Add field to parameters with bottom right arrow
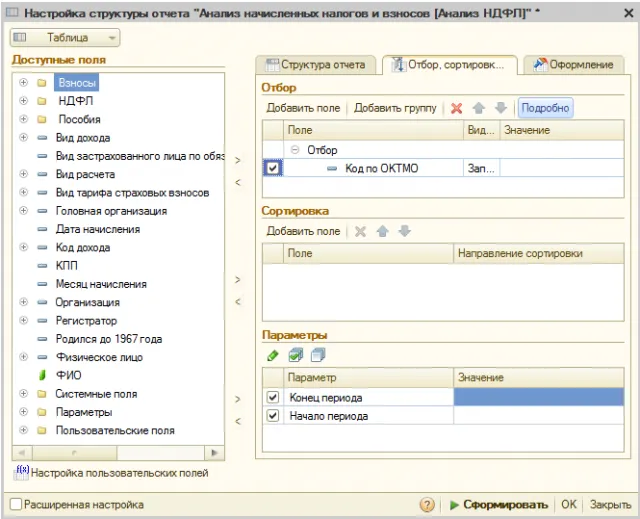This screenshot has width=640, height=519. click(238, 399)
